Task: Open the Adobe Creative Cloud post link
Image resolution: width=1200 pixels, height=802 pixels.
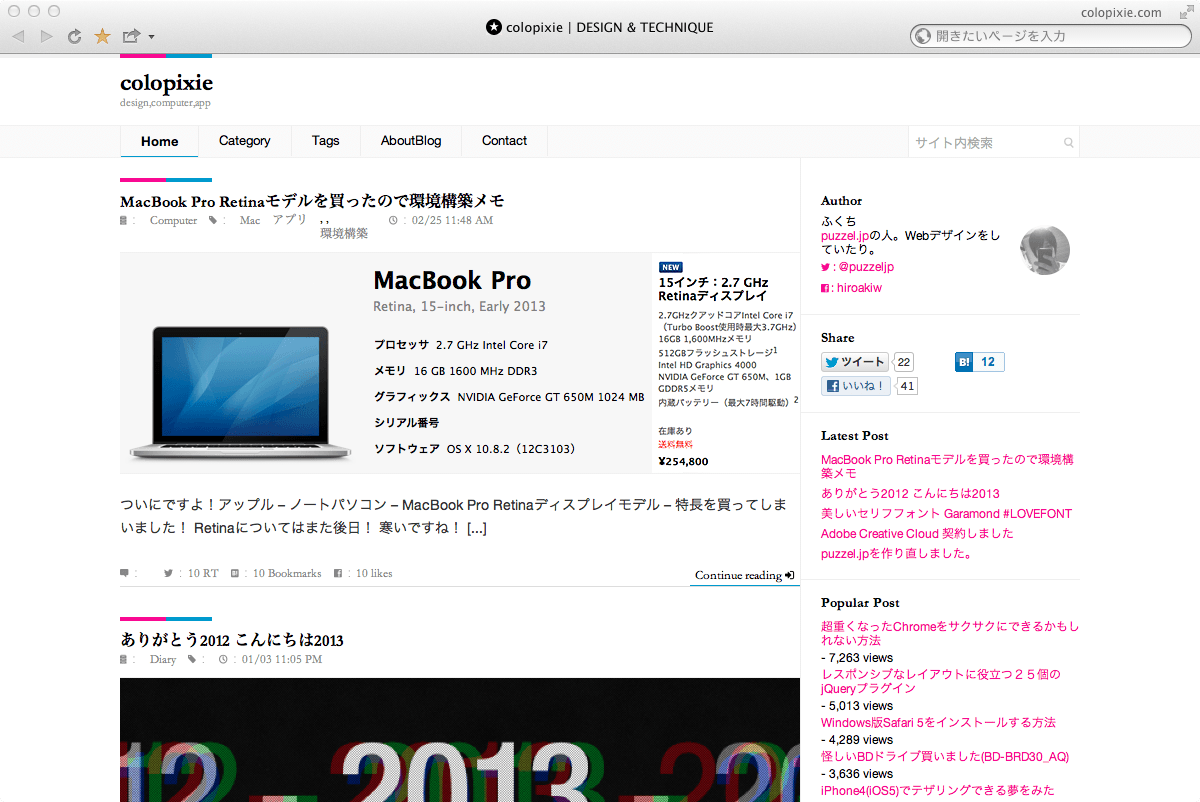Action: [x=917, y=533]
